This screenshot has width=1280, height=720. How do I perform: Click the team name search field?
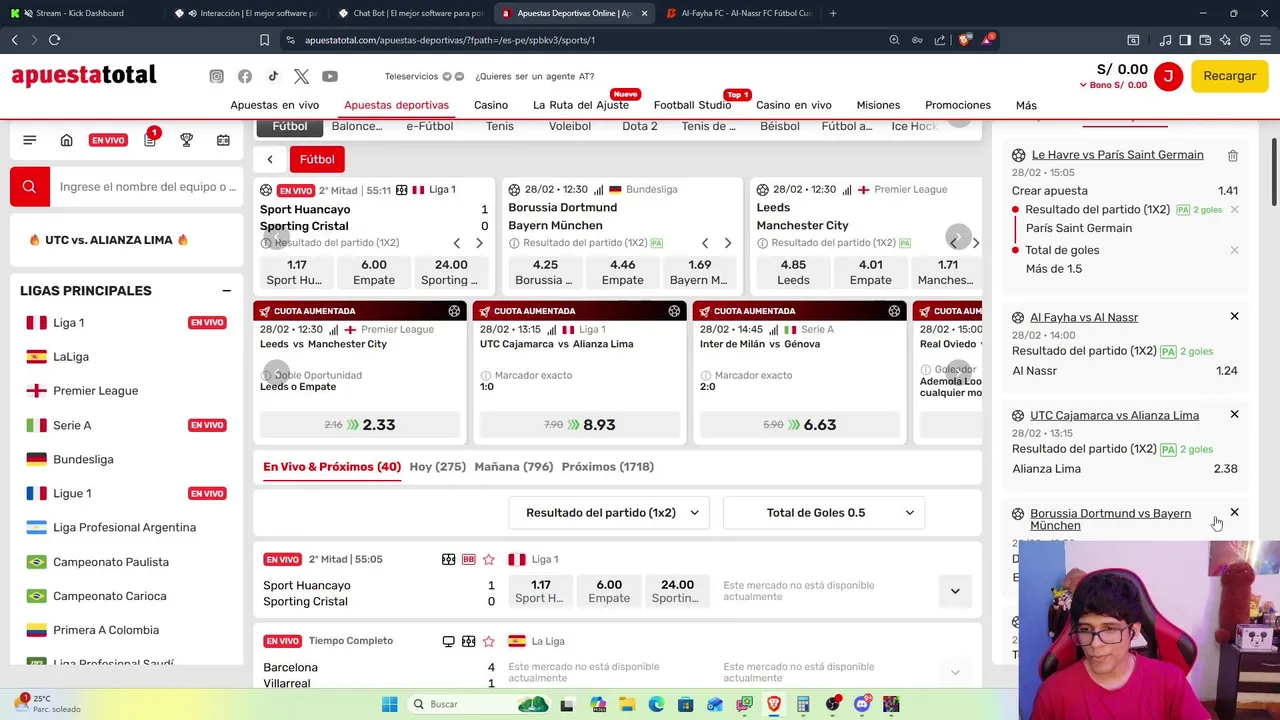(148, 187)
